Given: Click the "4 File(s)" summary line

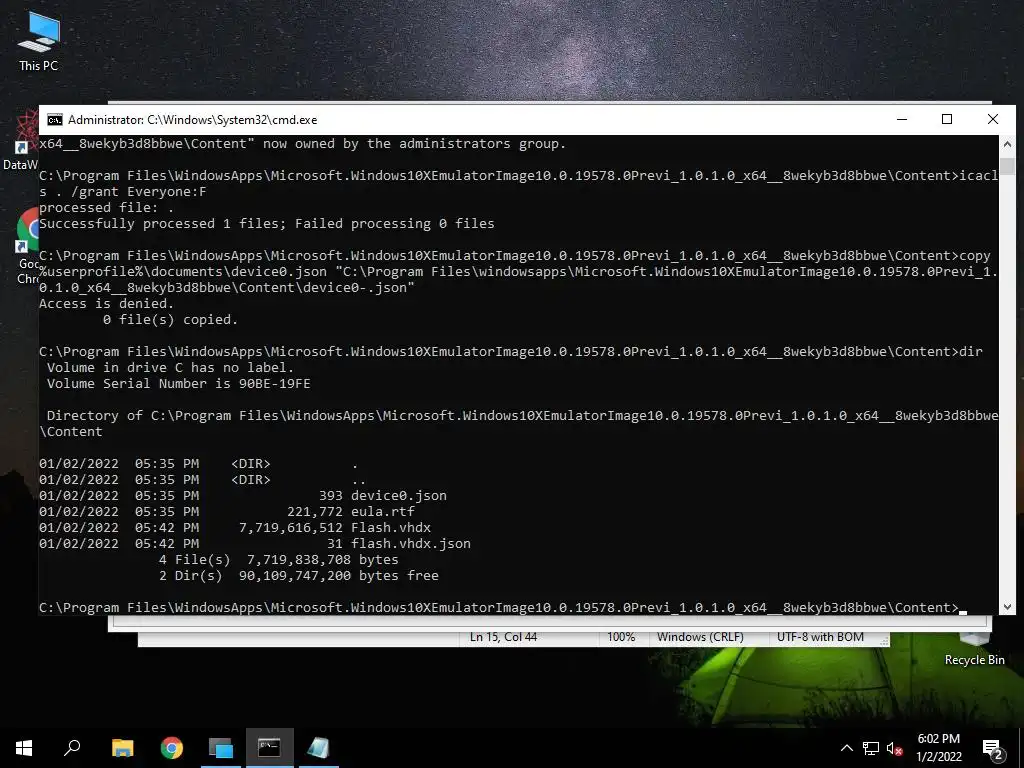Looking at the screenshot, I should point(278,560).
